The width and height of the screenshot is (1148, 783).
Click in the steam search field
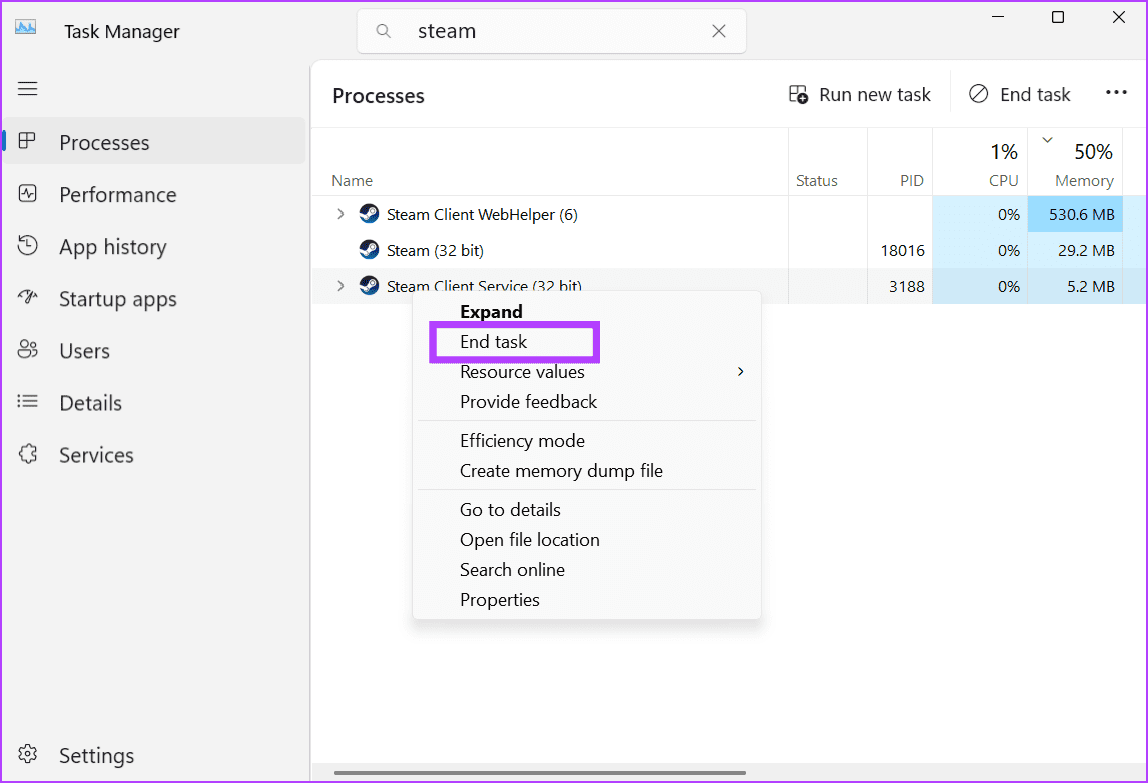coord(551,31)
